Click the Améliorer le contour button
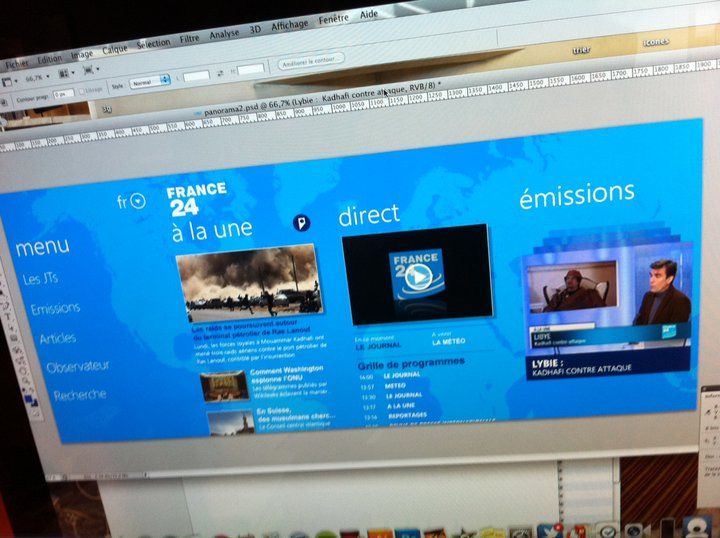720x538 pixels. pos(311,61)
